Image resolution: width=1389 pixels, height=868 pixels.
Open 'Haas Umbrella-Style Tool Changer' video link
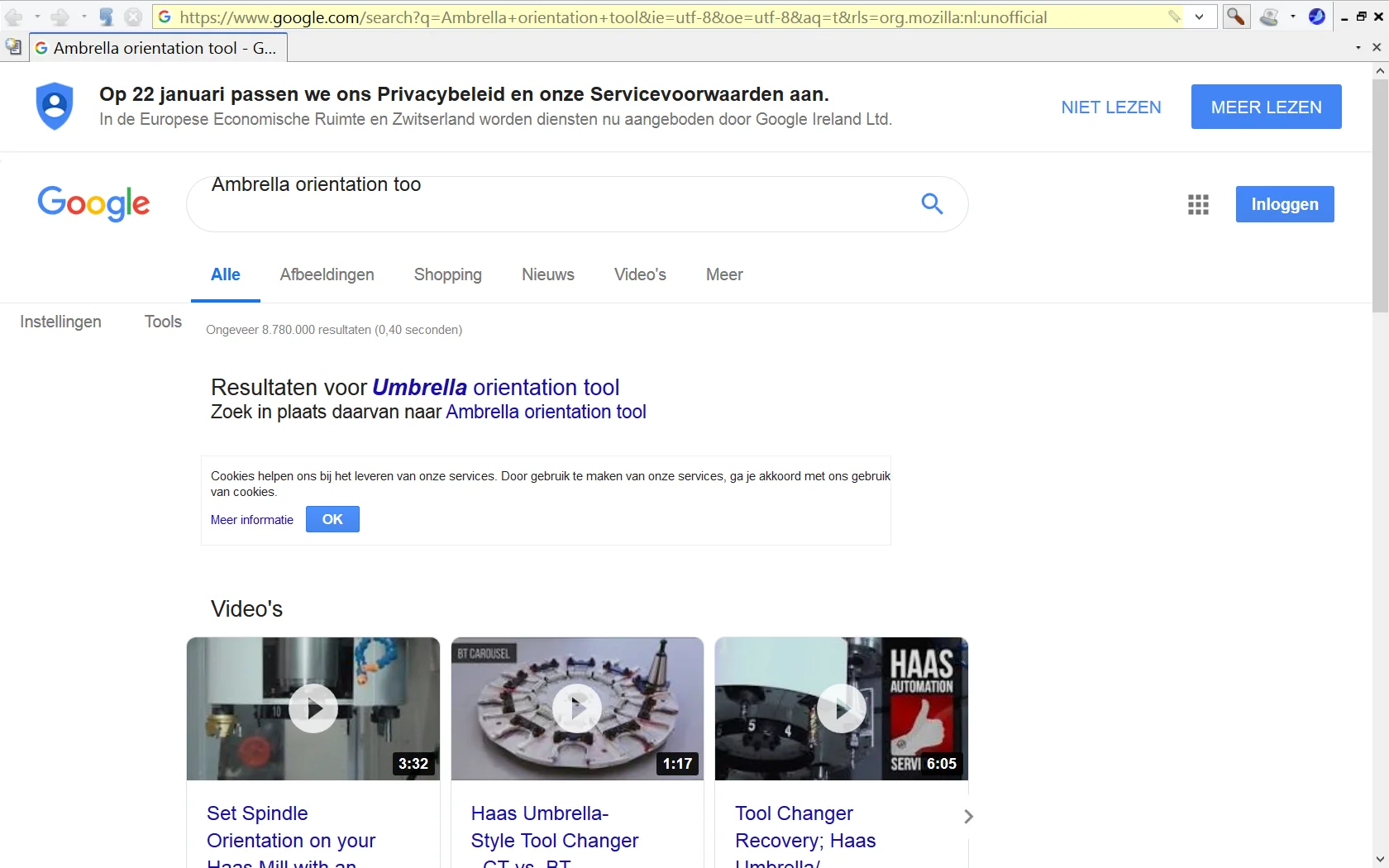[x=555, y=827]
